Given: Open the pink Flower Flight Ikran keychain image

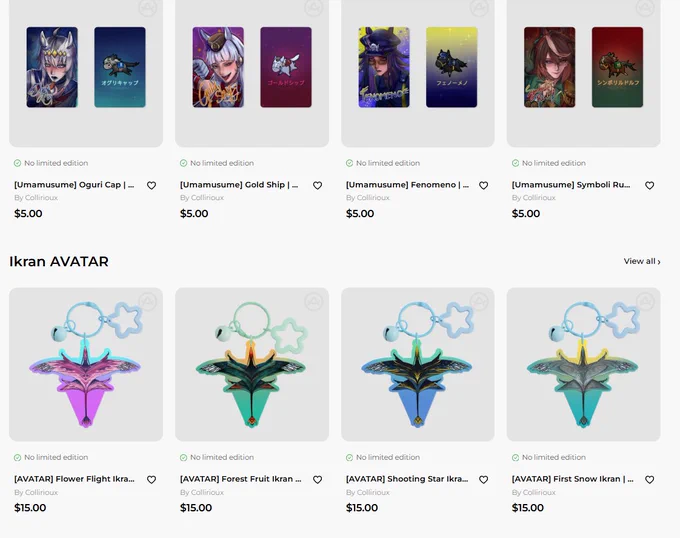Looking at the screenshot, I should 86,365.
